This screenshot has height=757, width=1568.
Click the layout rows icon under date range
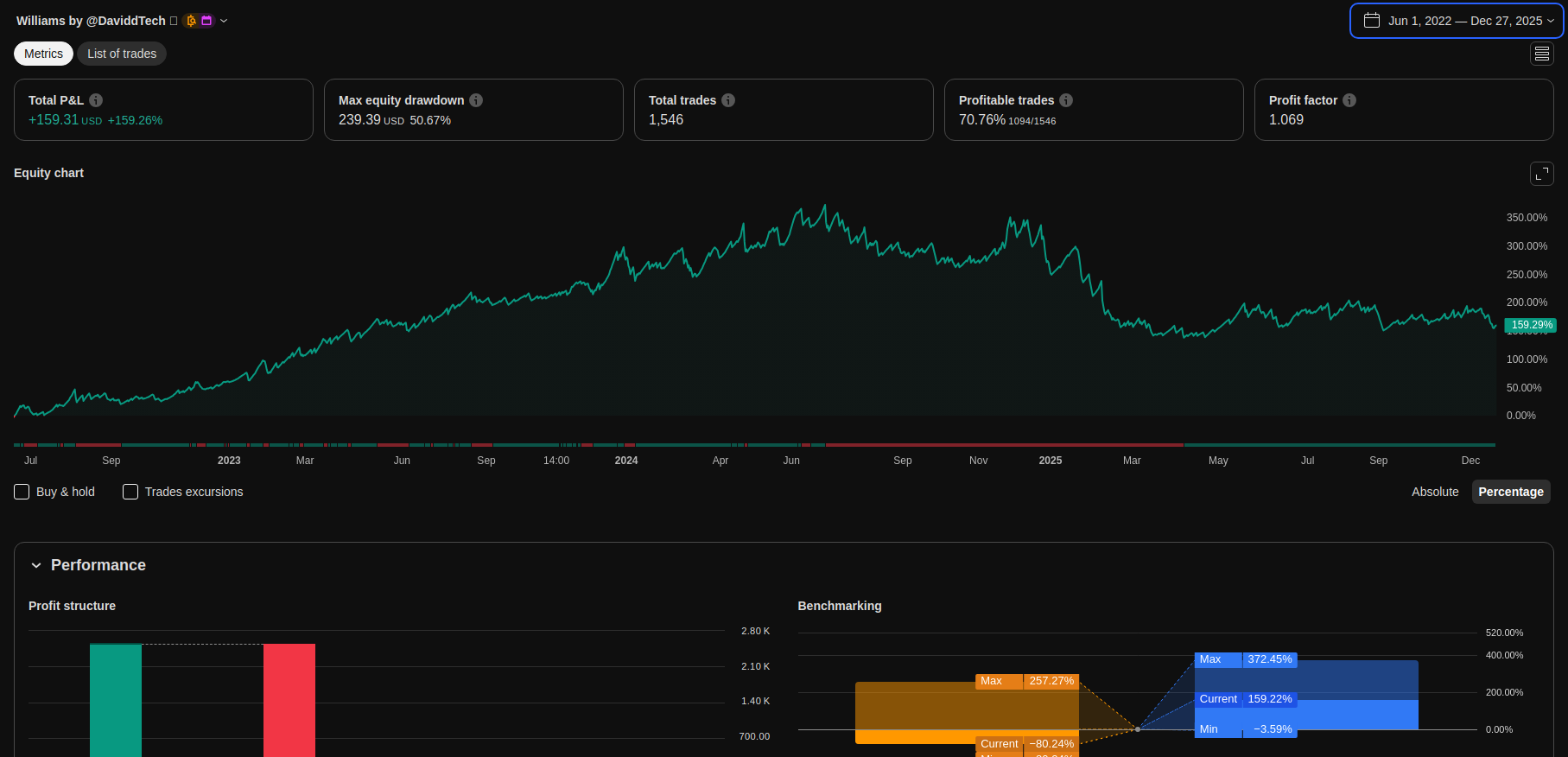[x=1541, y=54]
